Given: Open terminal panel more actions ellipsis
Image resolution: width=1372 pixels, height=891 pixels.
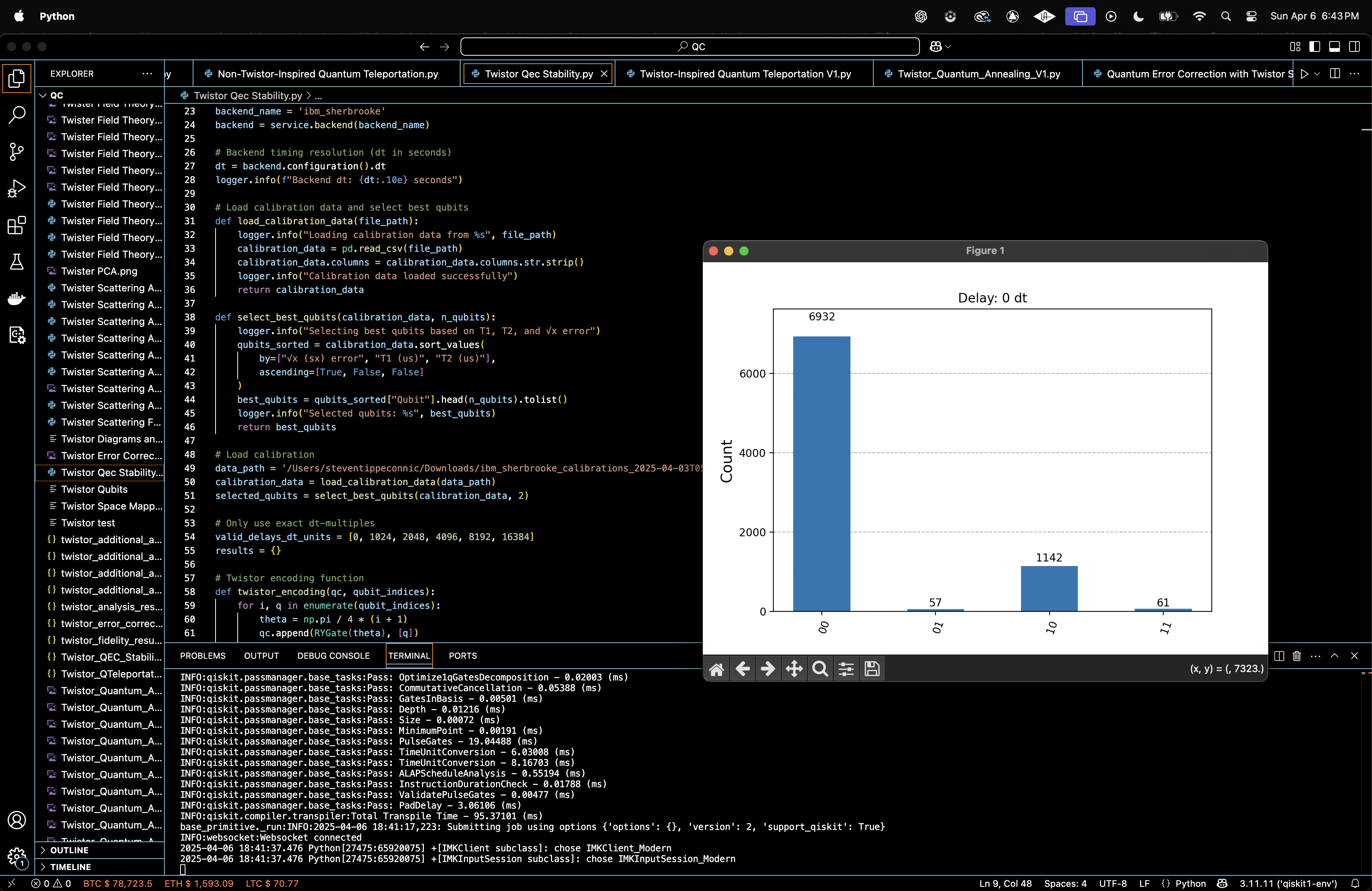Looking at the screenshot, I should click(1316, 656).
